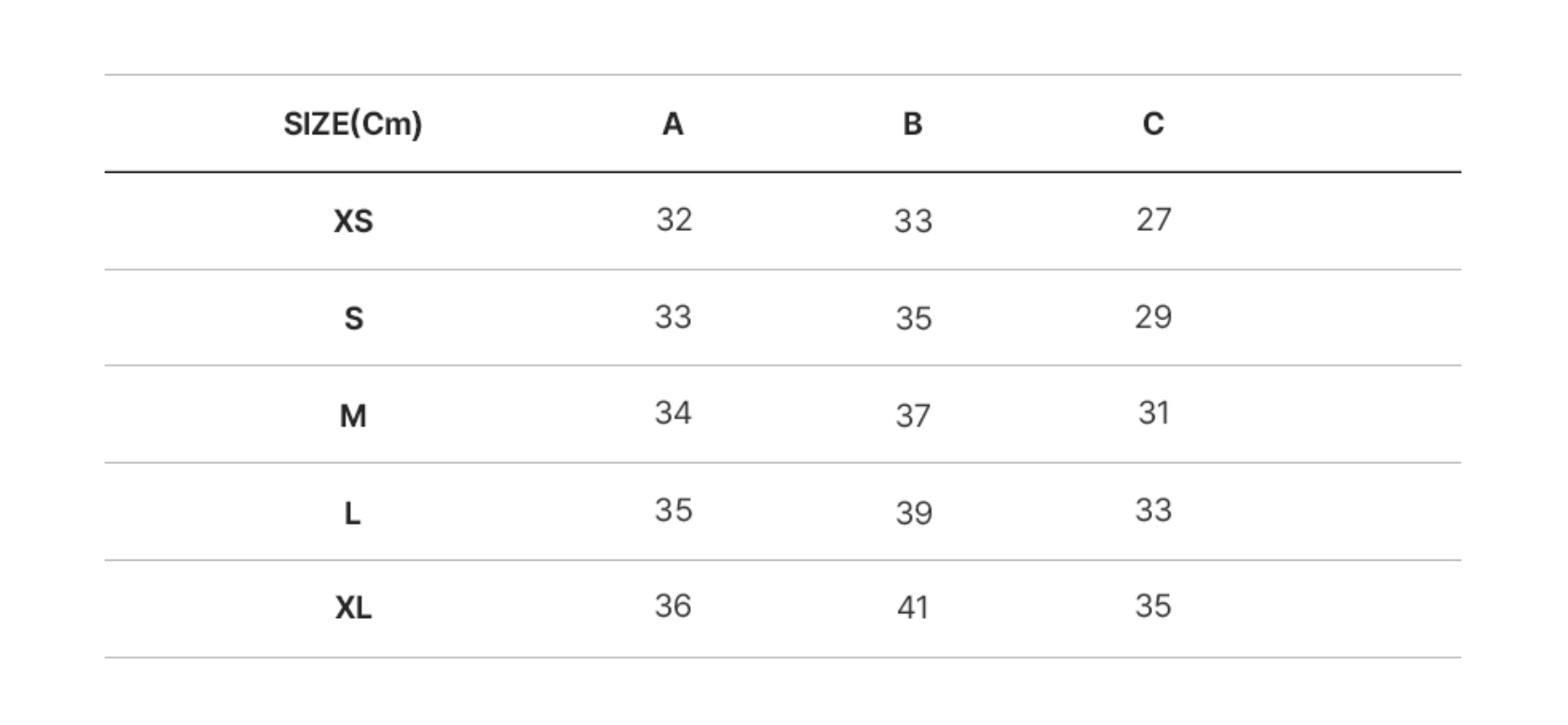Click the M size row label
Screen dimensions: 1568x725
(353, 415)
